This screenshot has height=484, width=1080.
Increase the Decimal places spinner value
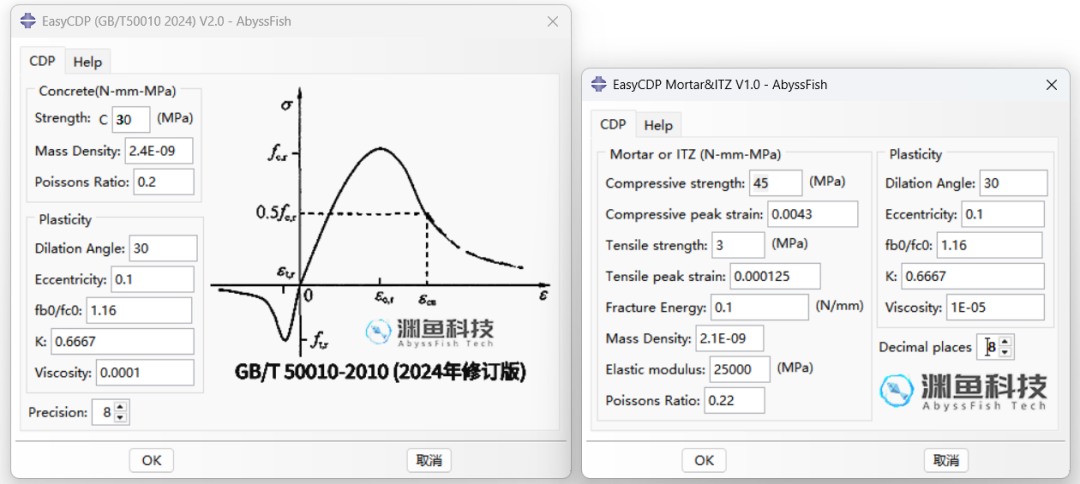point(1005,342)
